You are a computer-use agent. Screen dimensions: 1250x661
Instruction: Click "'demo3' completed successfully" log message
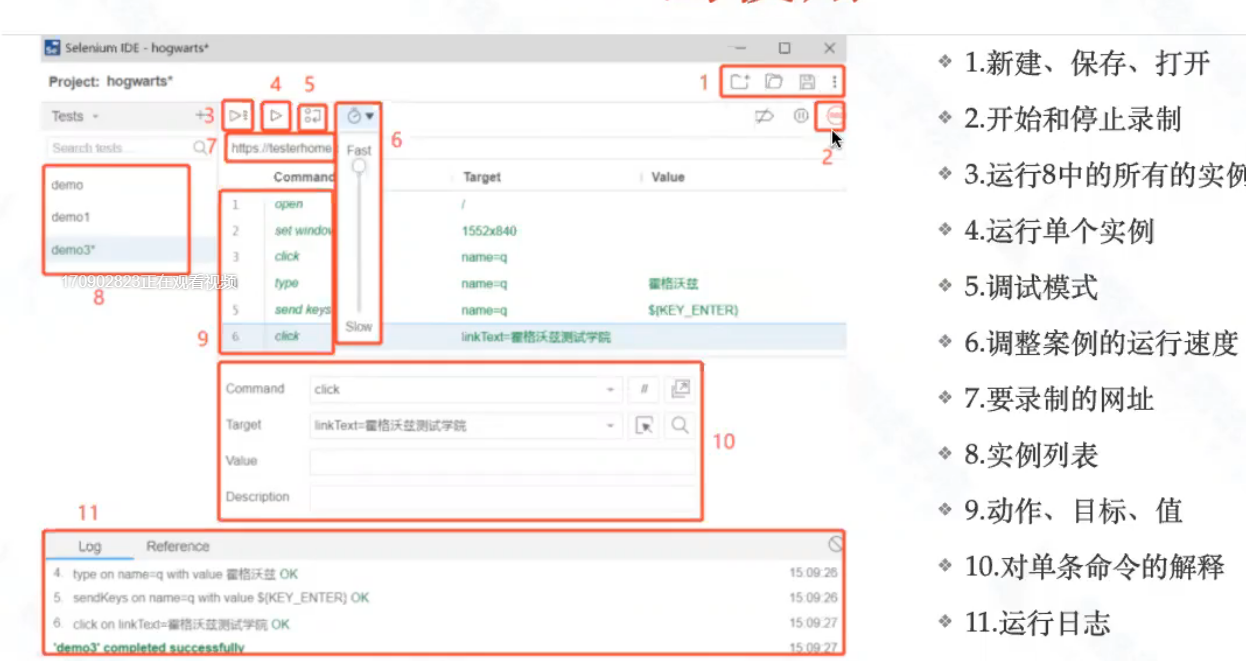(149, 648)
